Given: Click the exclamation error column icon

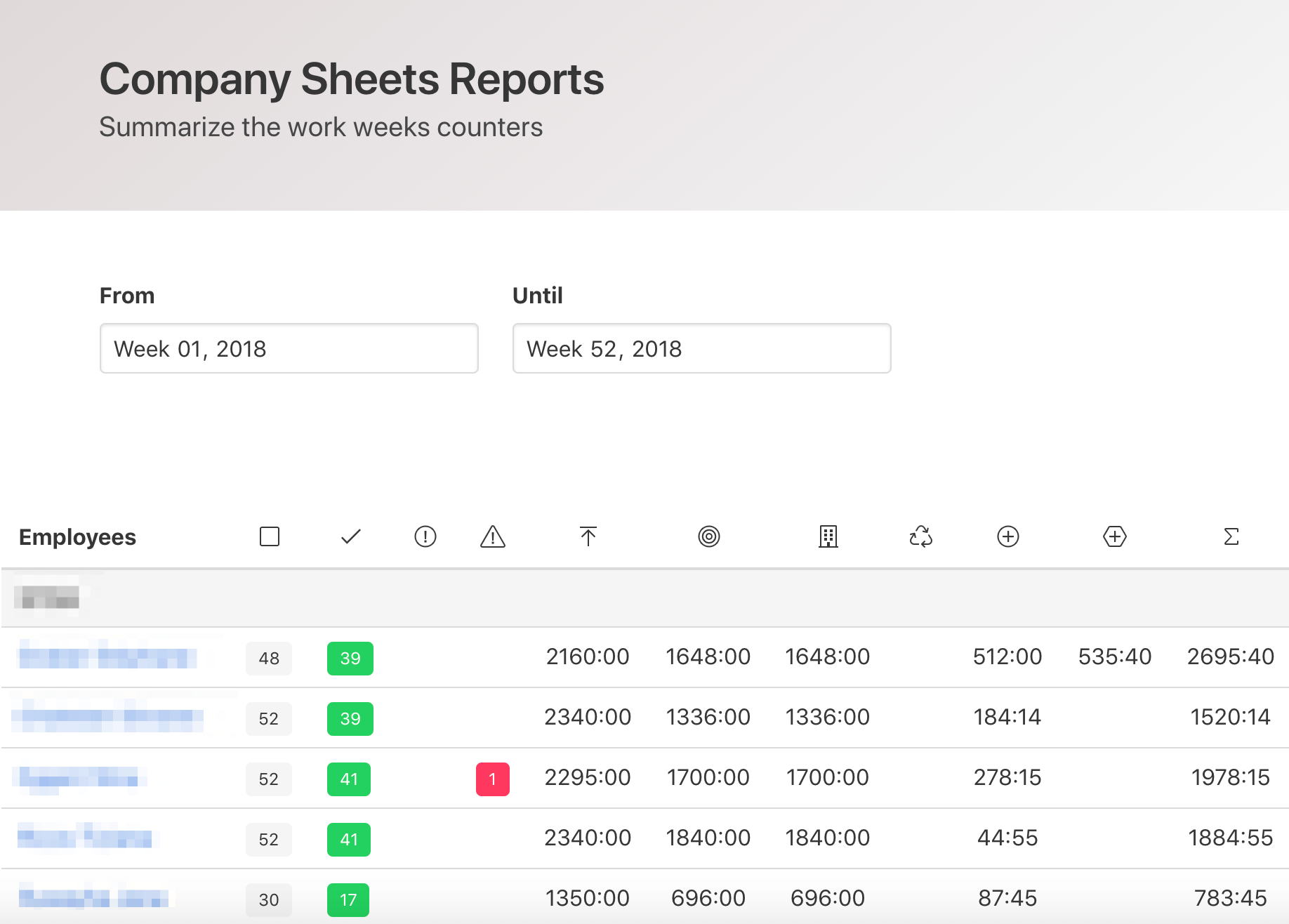Looking at the screenshot, I should point(425,536).
